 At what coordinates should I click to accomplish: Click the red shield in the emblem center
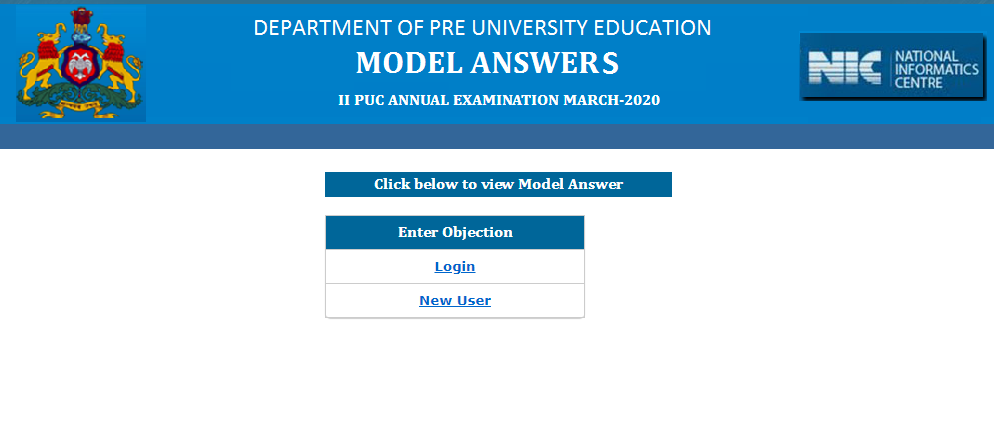[x=80, y=68]
